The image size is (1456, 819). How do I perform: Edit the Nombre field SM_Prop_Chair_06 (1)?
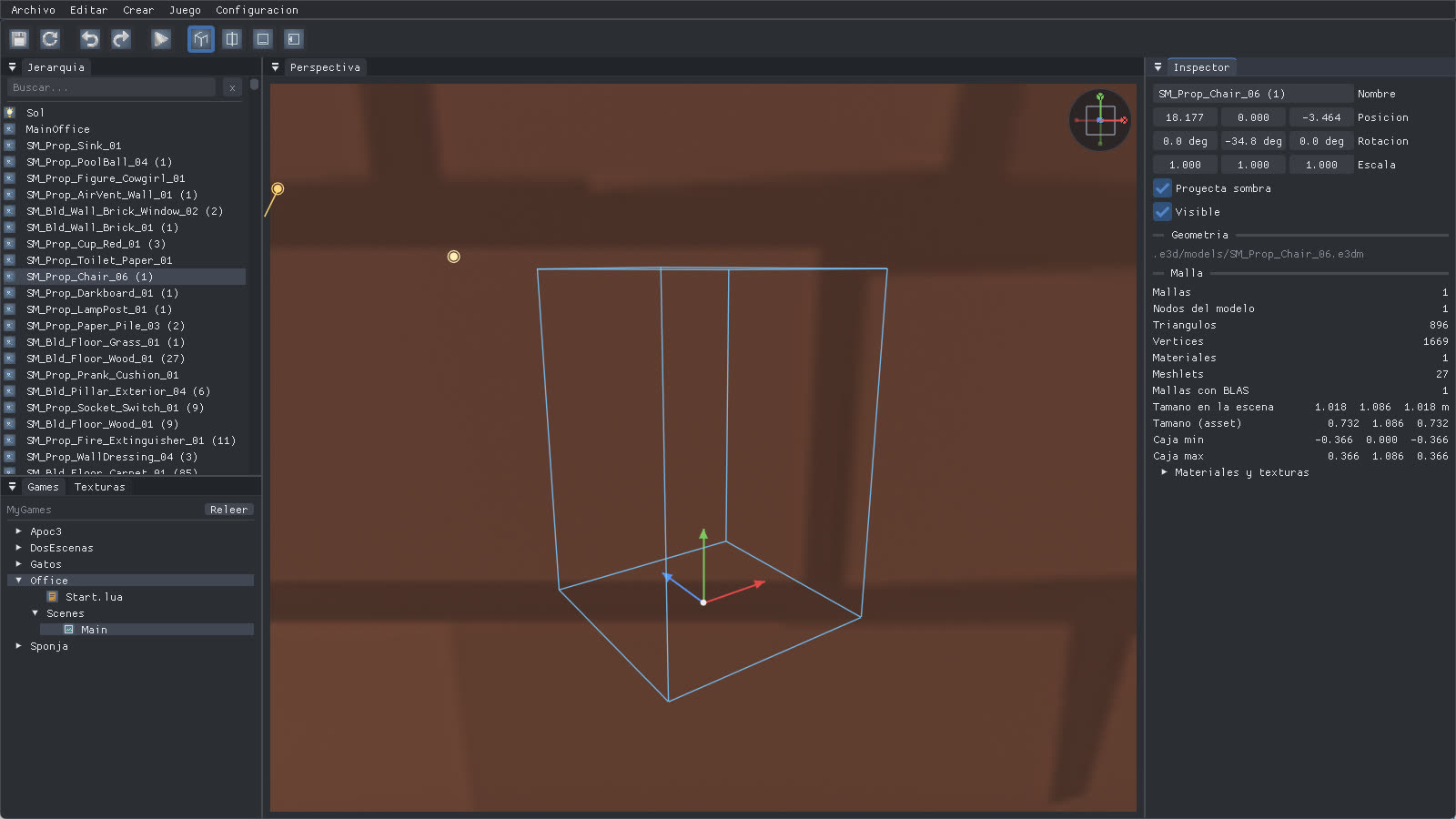pyautogui.click(x=1253, y=94)
